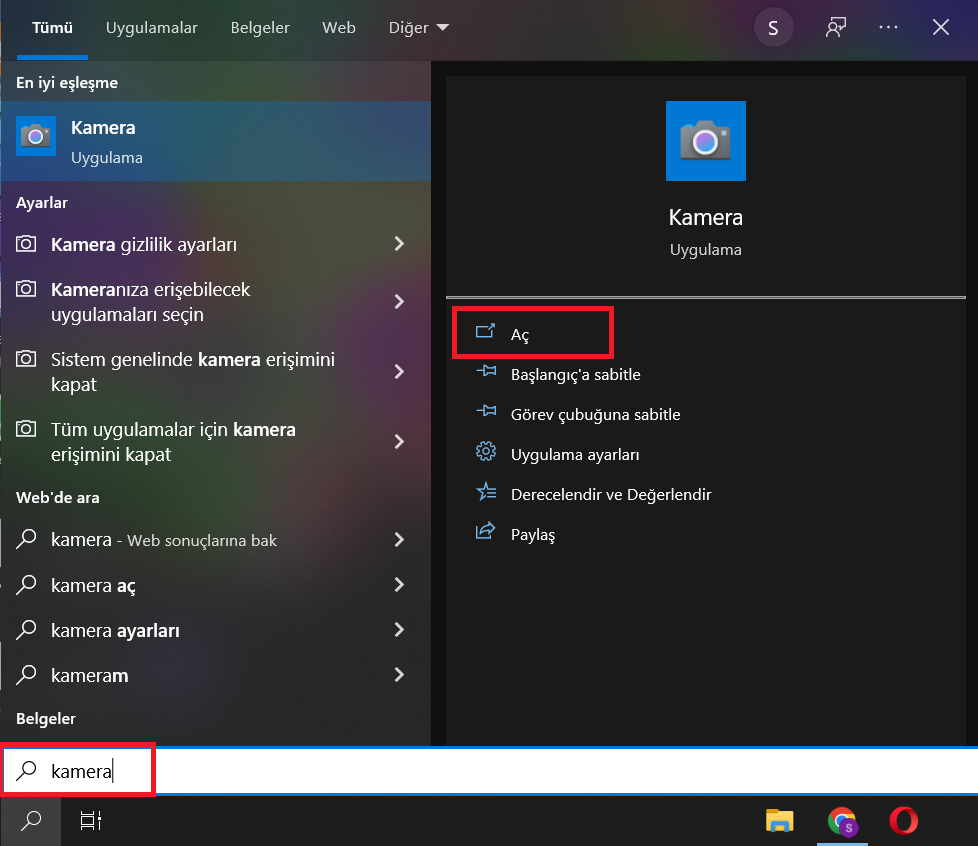Pin Kamera with Görev çubuğuna sabitle
Viewport: 978px width, 846px height.
(595, 414)
